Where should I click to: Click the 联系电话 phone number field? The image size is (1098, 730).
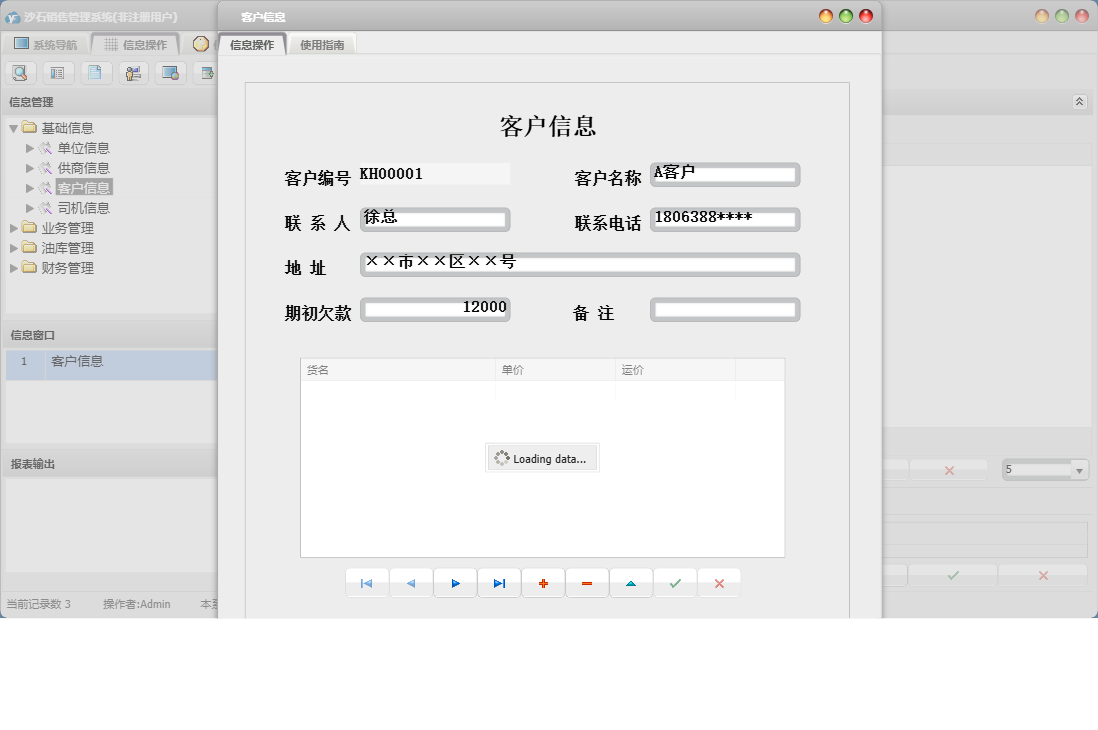tap(725, 218)
